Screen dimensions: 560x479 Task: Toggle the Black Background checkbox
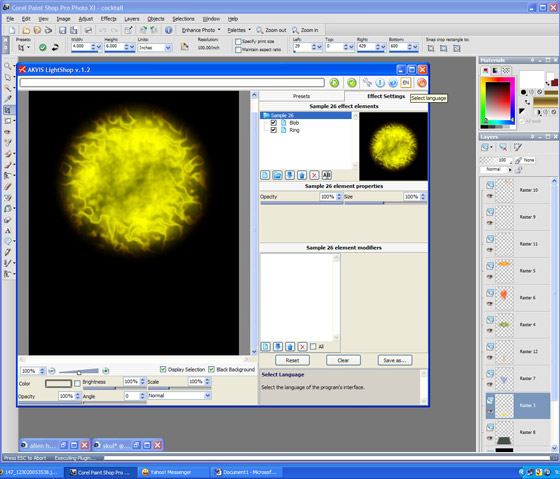click(x=211, y=369)
